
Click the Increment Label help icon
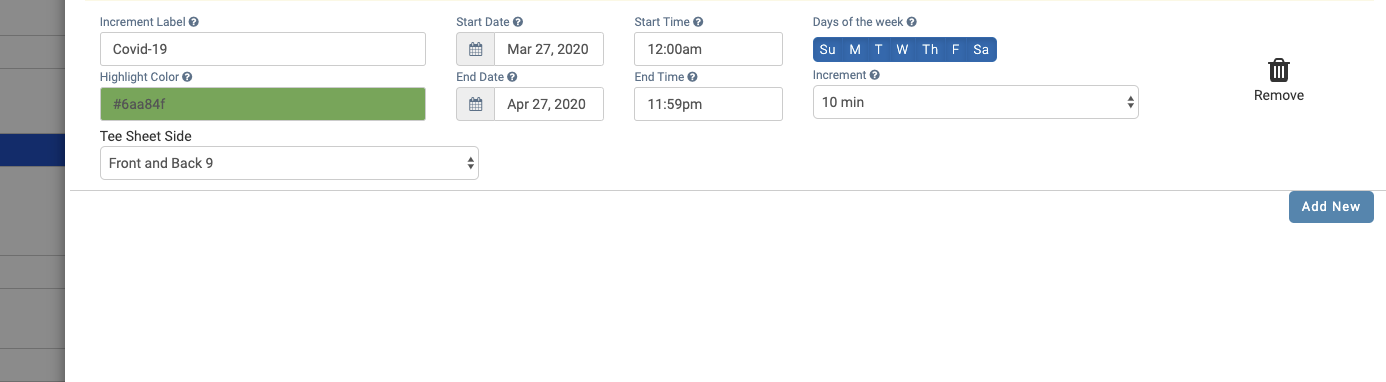[x=193, y=22]
